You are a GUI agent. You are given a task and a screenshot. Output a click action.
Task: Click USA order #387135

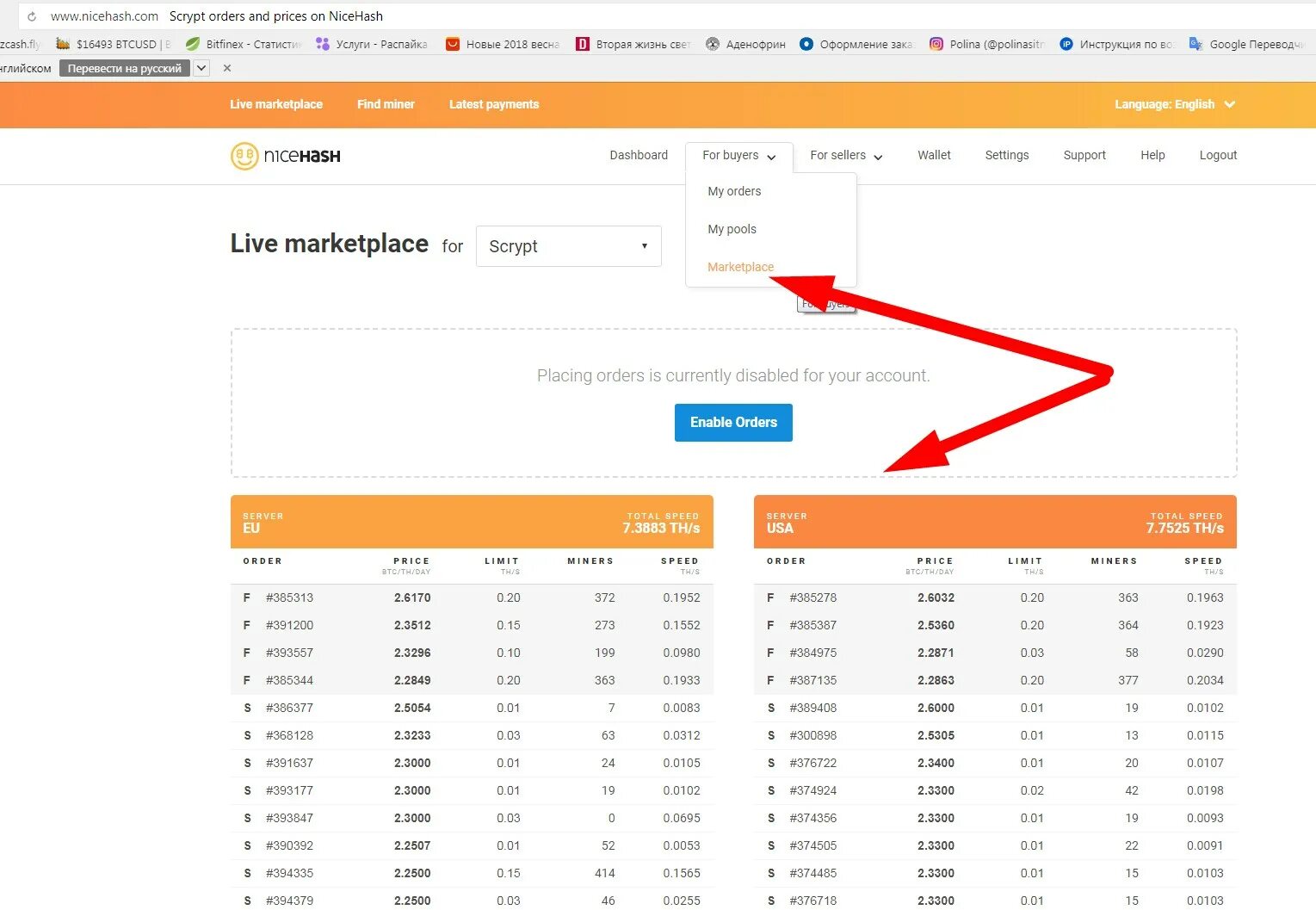coord(995,680)
